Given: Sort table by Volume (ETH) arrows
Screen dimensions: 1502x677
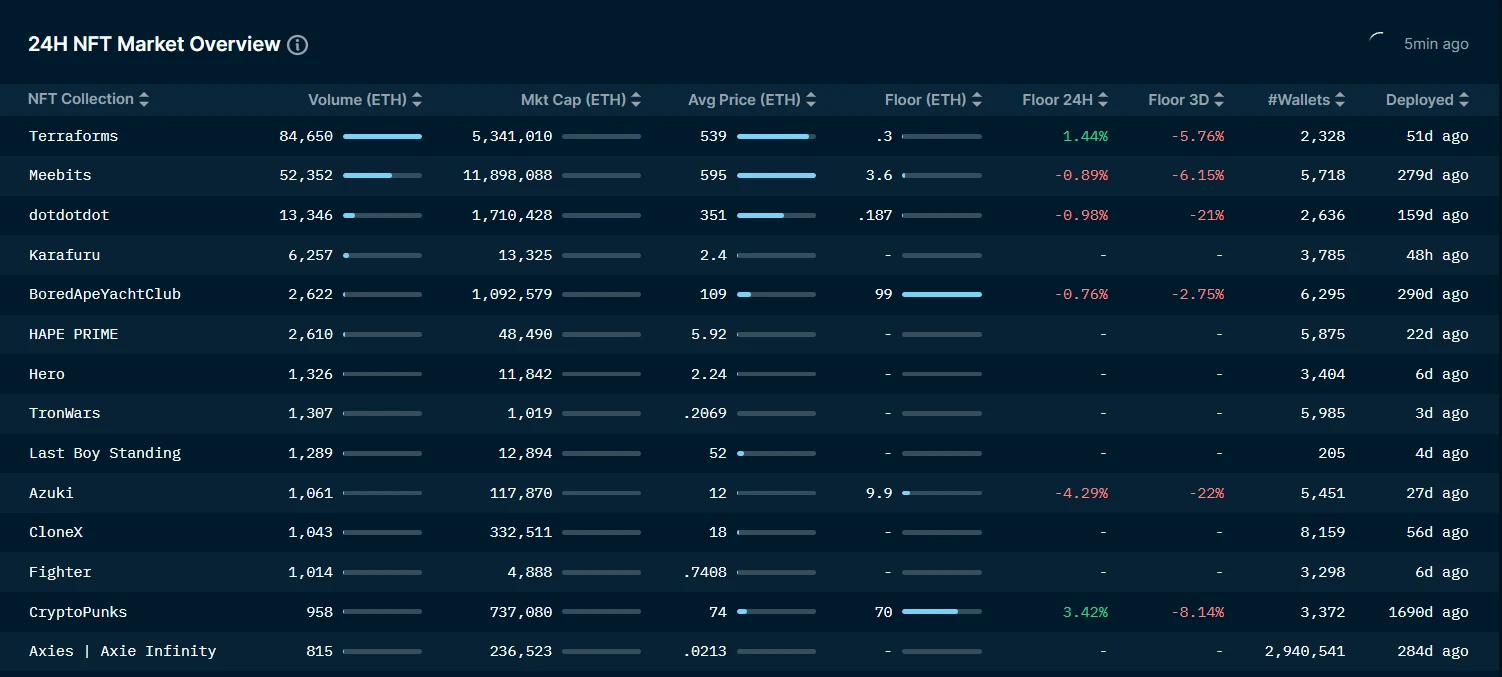Looking at the screenshot, I should click(417, 100).
